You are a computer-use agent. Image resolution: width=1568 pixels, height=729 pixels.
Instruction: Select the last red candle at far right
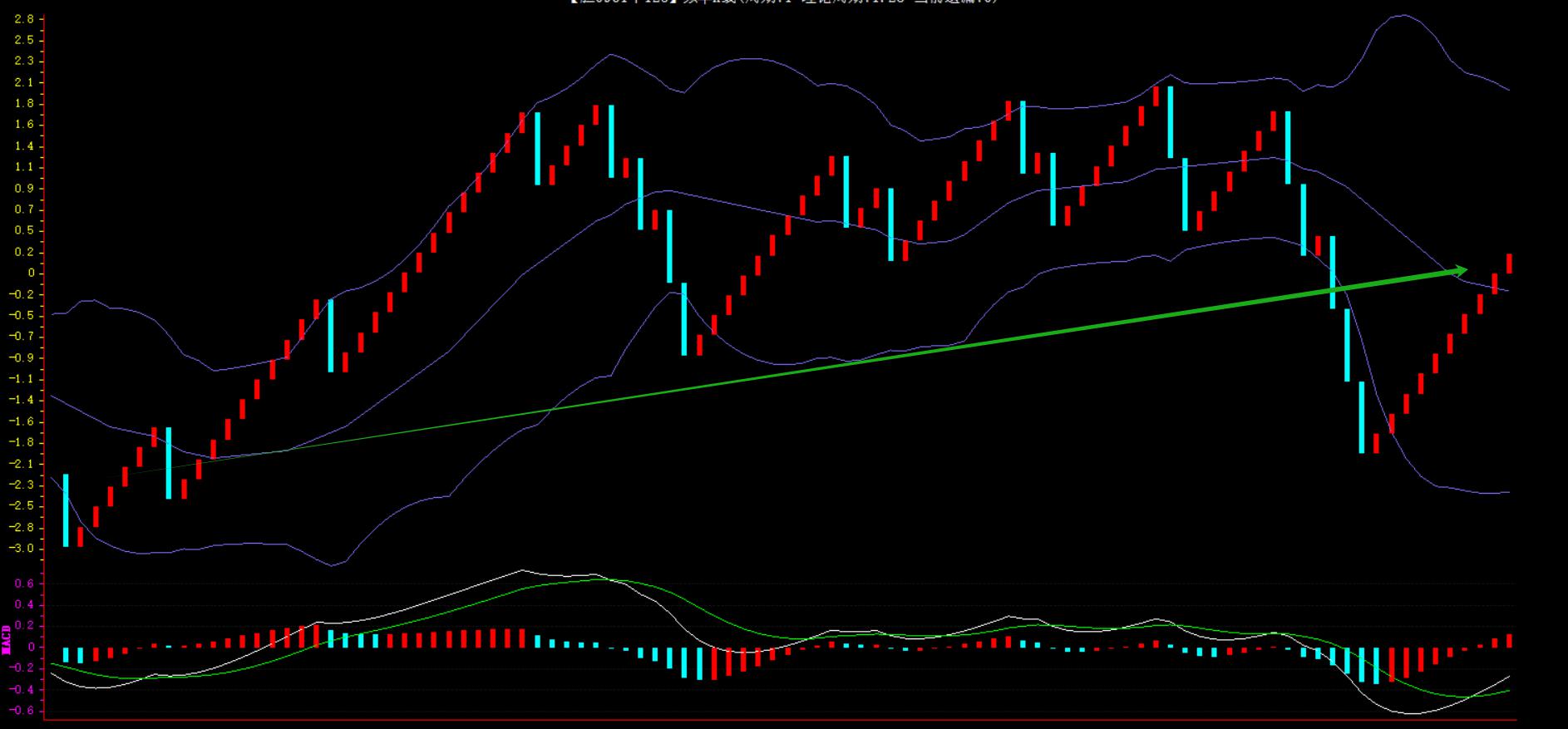pyautogui.click(x=1509, y=264)
